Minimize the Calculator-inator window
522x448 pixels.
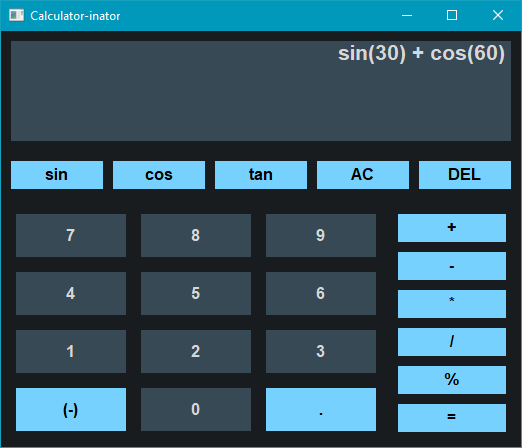[x=407, y=15]
